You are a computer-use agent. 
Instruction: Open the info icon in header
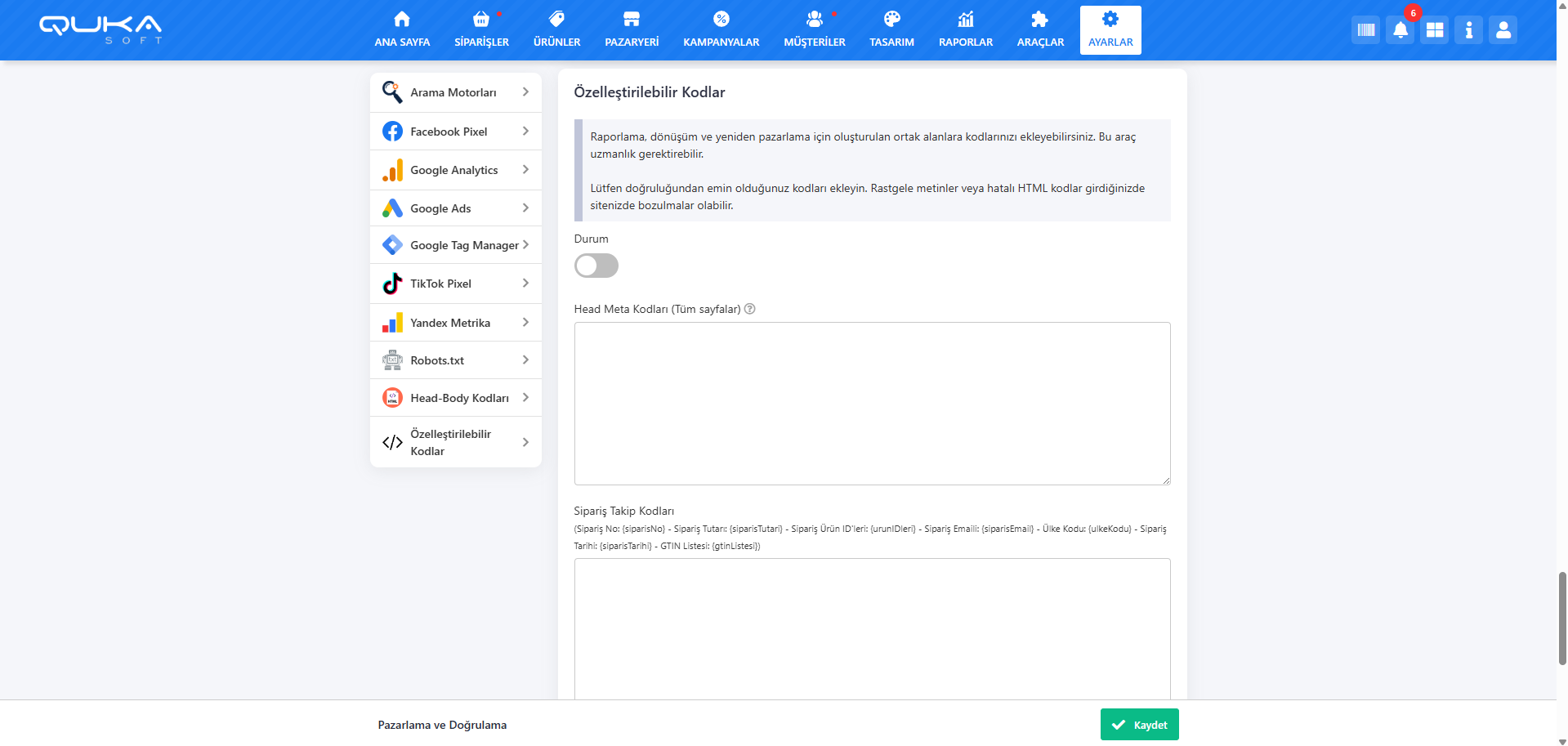(x=1468, y=30)
